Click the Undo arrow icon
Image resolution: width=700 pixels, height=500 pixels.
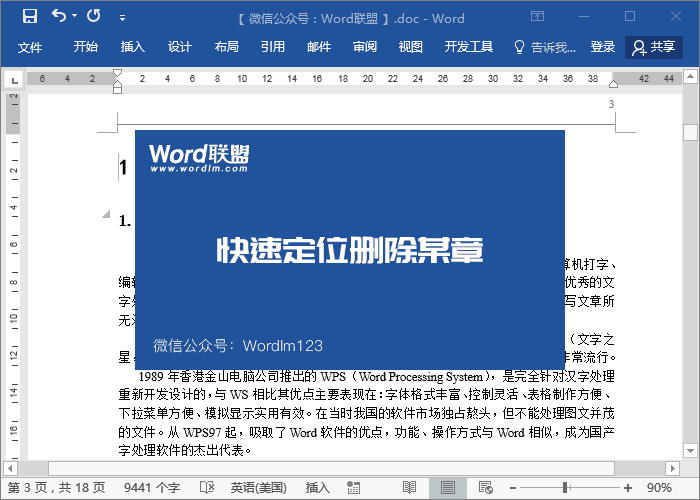click(58, 16)
